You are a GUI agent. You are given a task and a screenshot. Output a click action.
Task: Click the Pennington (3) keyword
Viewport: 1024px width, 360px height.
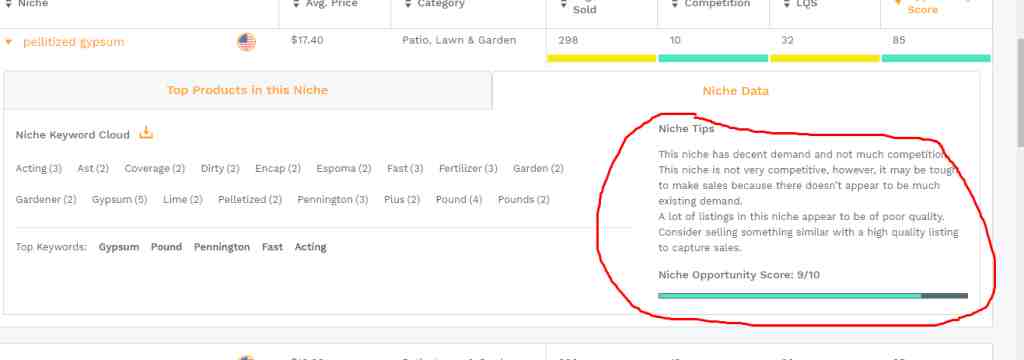click(332, 200)
